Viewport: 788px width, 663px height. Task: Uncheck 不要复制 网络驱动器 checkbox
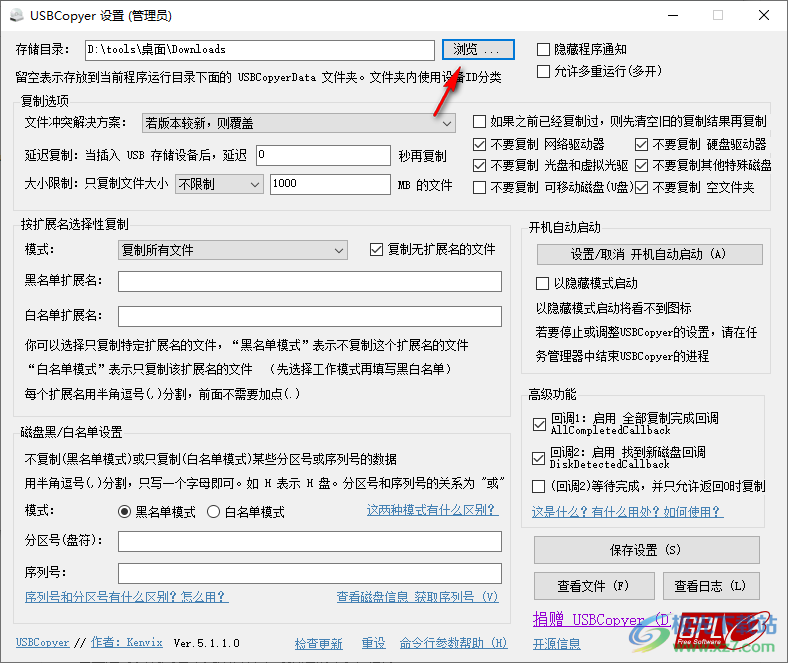click(479, 145)
